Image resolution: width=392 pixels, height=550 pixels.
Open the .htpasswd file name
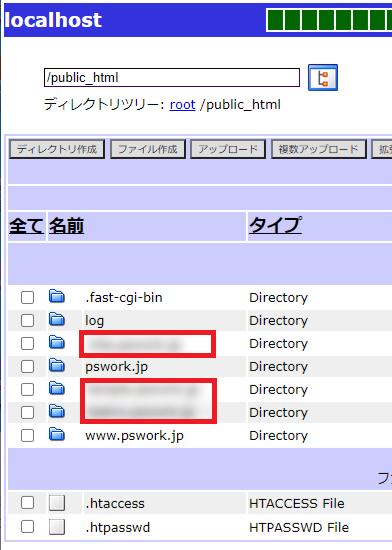[117, 527]
